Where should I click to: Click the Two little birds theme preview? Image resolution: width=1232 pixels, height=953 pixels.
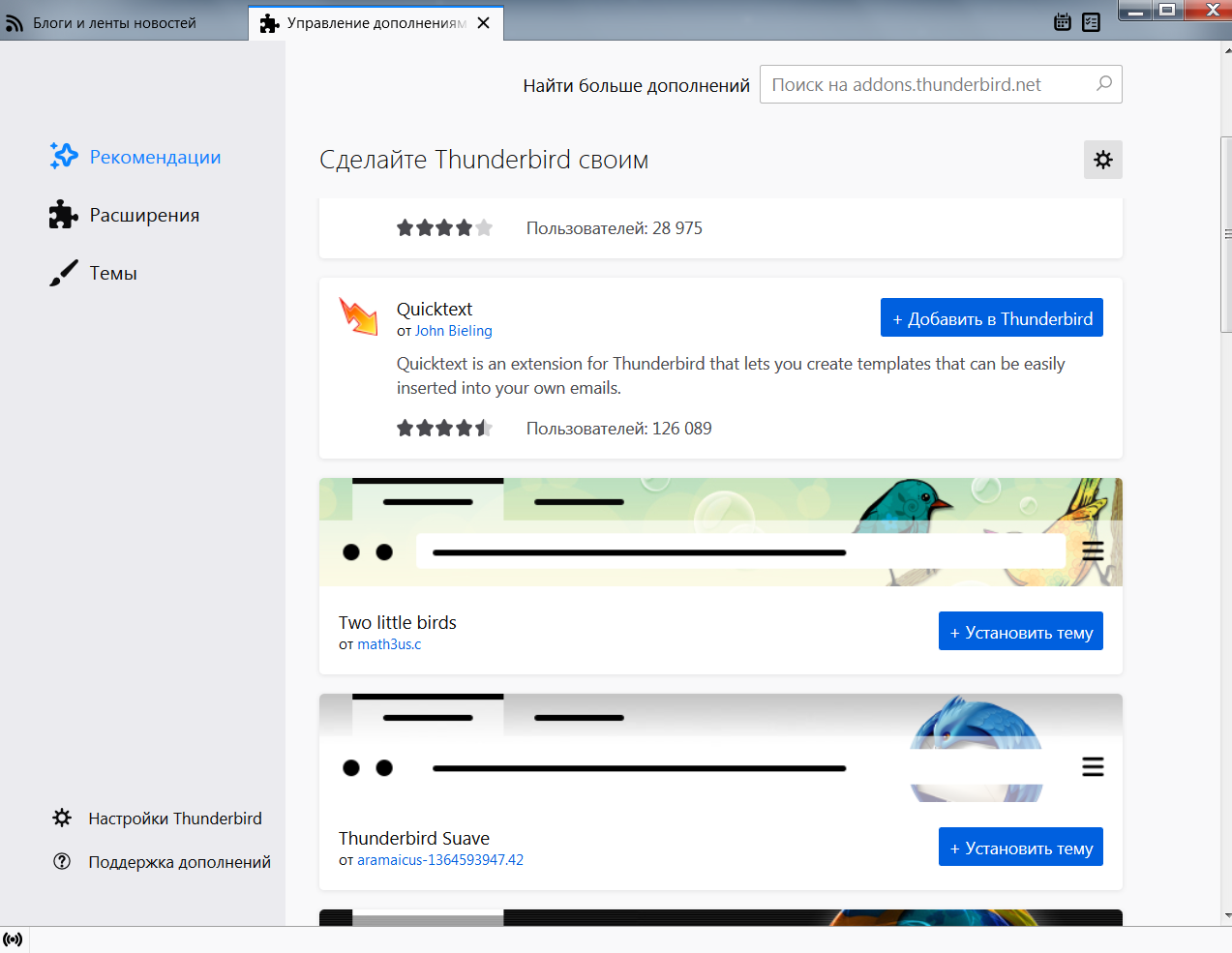[x=720, y=532]
